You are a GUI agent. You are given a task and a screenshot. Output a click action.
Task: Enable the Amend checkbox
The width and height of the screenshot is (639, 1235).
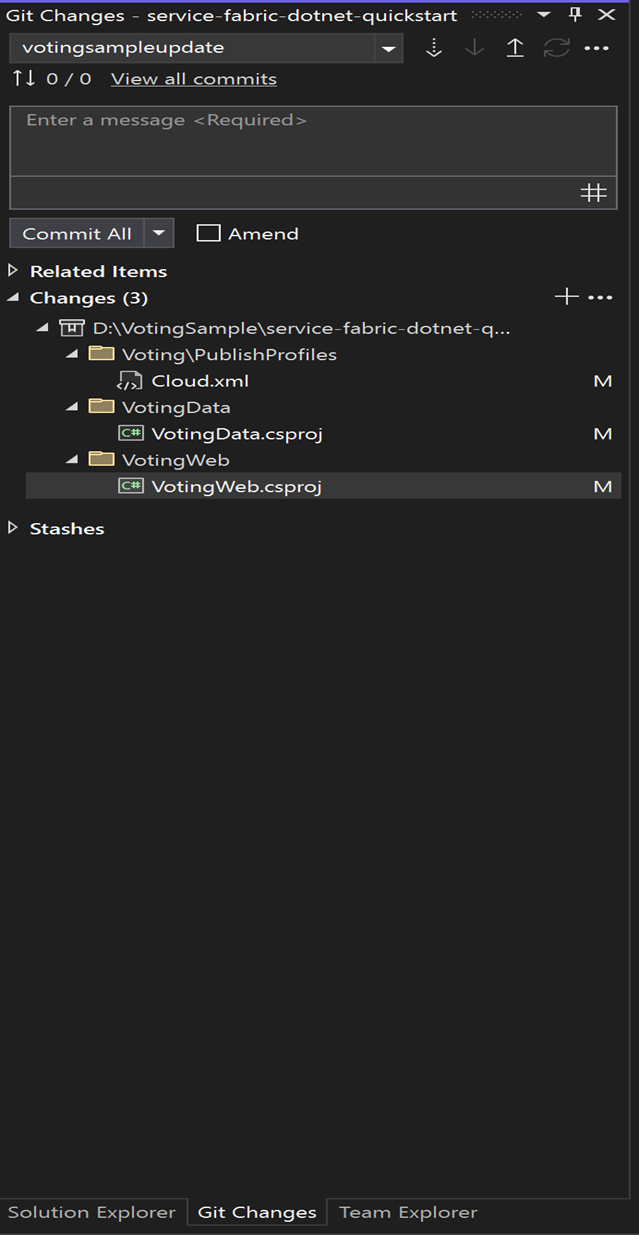pos(208,233)
